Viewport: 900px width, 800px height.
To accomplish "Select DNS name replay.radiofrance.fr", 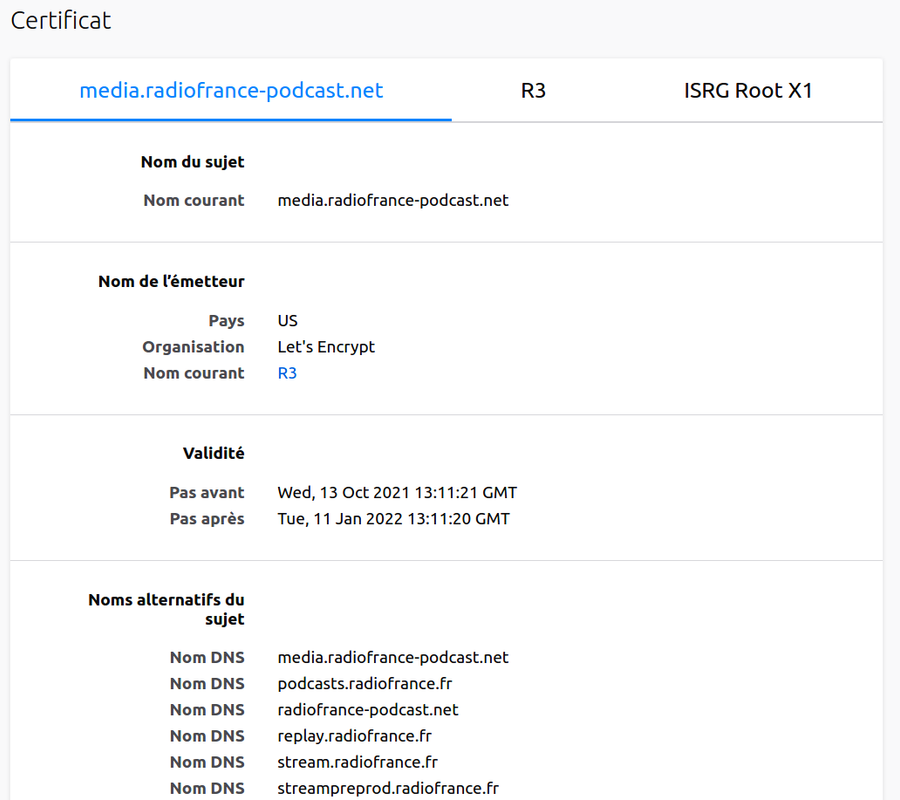I will point(355,736).
